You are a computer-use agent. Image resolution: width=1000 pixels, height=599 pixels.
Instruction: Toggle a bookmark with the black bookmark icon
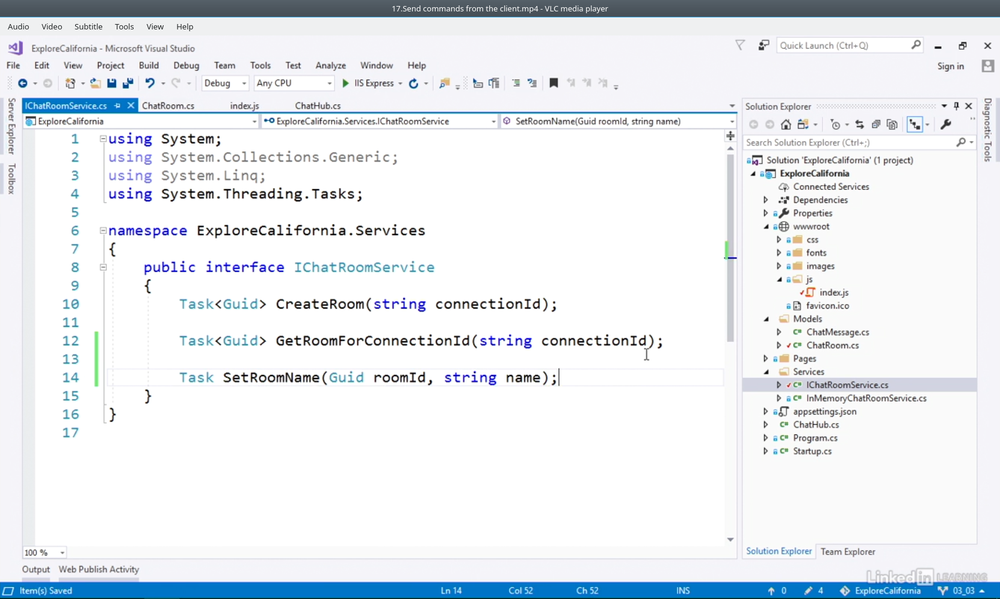point(554,84)
